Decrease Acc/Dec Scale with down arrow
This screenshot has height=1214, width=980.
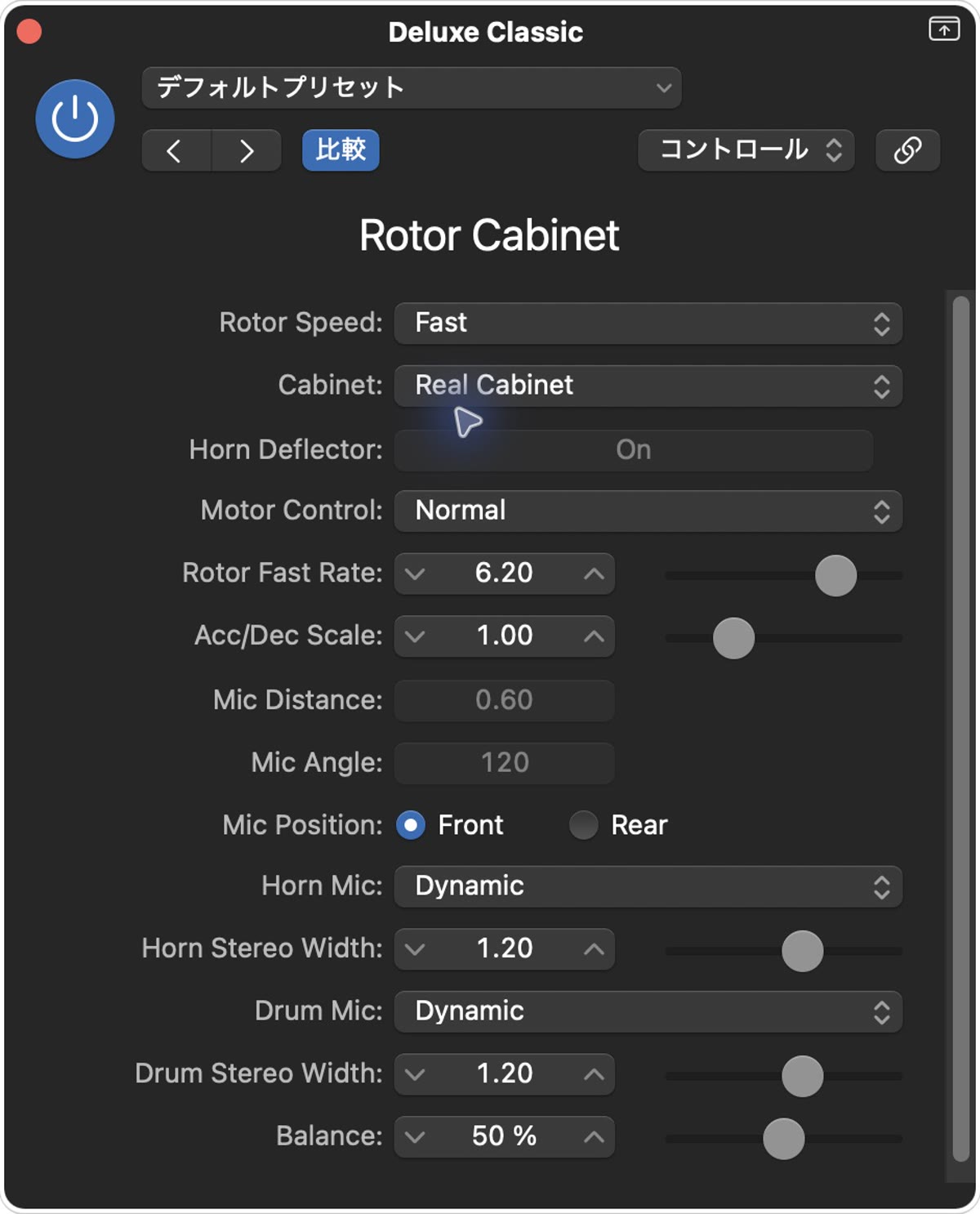point(416,636)
